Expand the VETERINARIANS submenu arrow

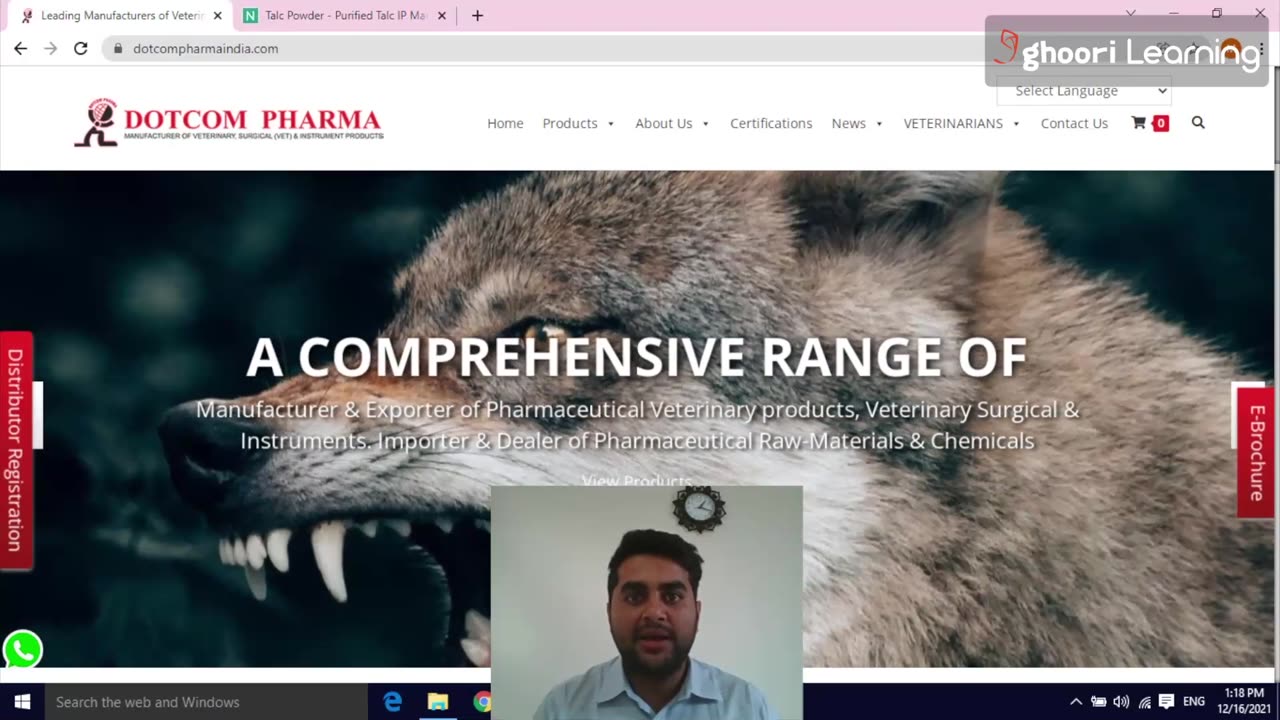pyautogui.click(x=1016, y=124)
